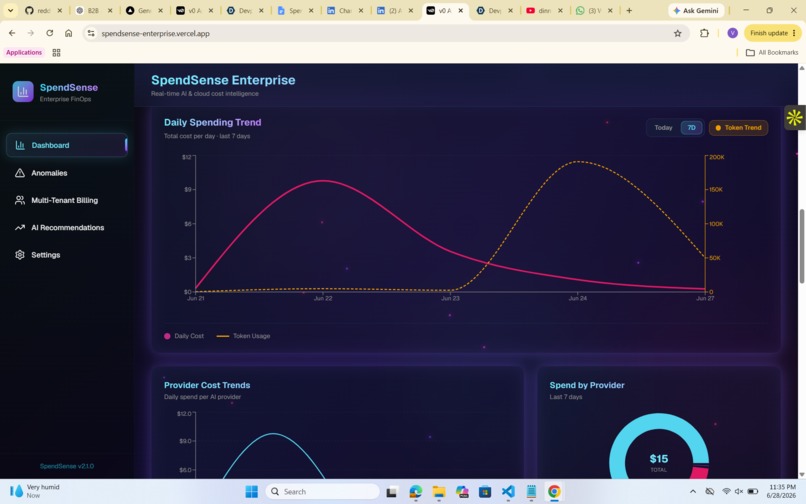
Task: Click the SpendSense logo icon
Action: tap(23, 92)
